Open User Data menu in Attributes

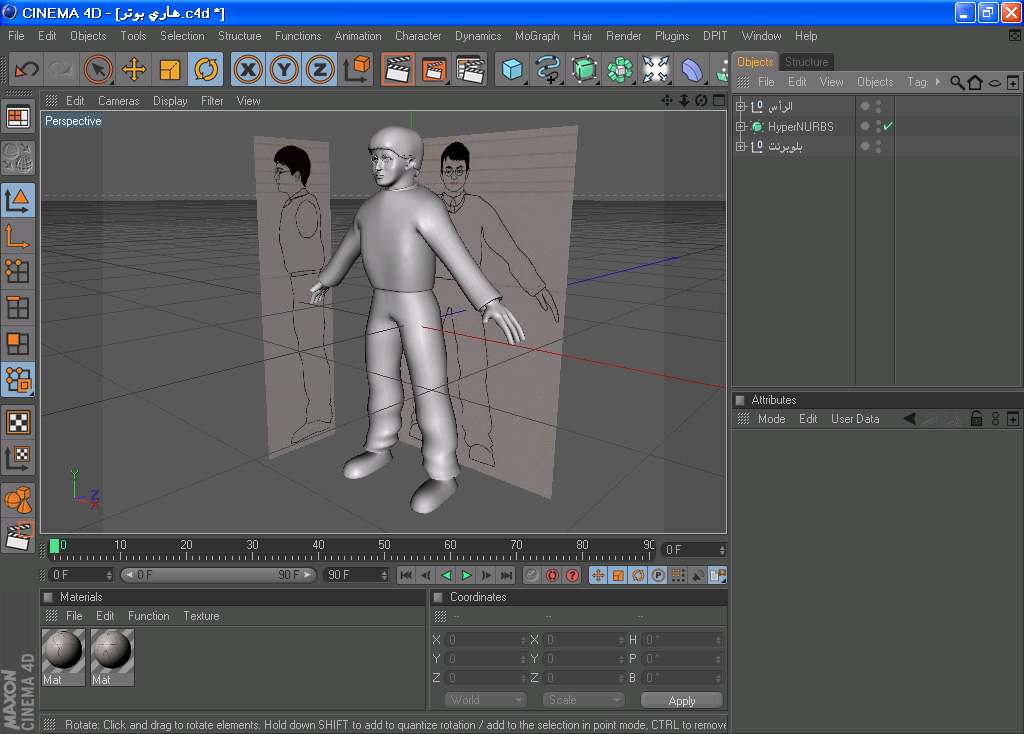pos(855,419)
